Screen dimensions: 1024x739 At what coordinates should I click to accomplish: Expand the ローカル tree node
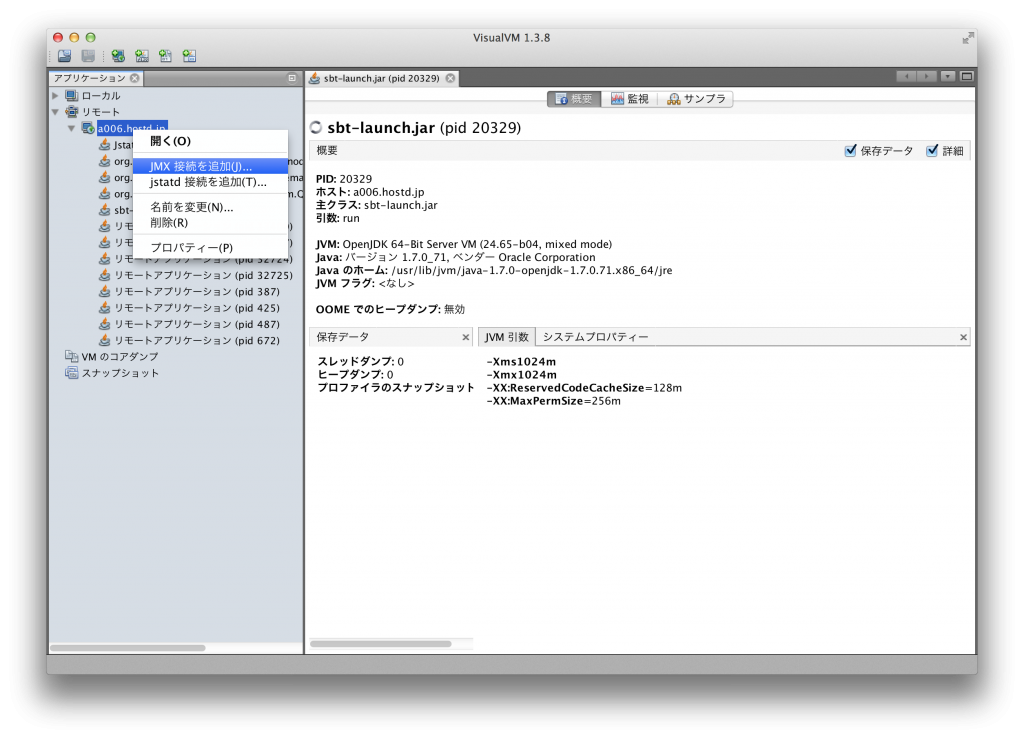(57, 95)
